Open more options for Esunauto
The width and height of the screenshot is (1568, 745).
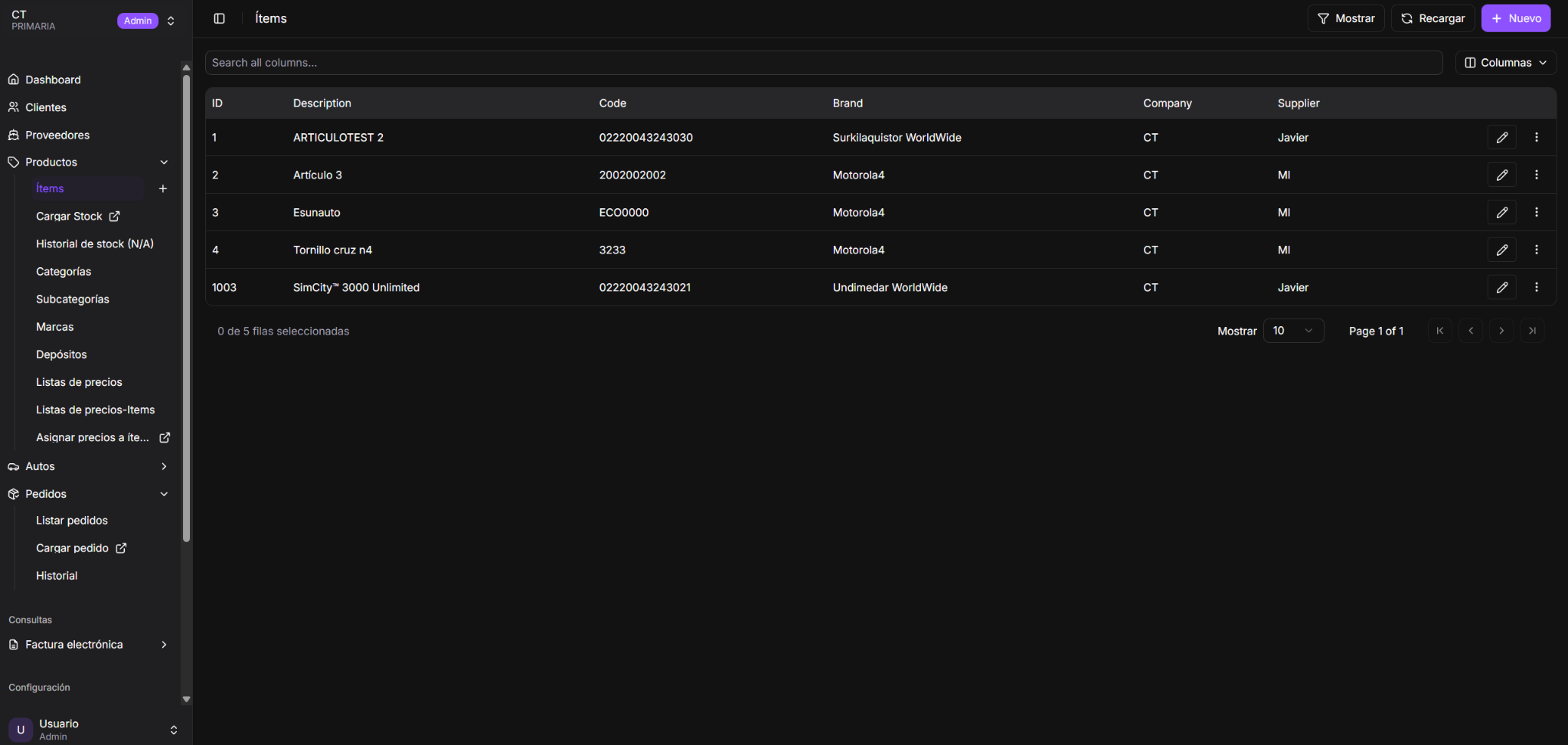(1537, 213)
